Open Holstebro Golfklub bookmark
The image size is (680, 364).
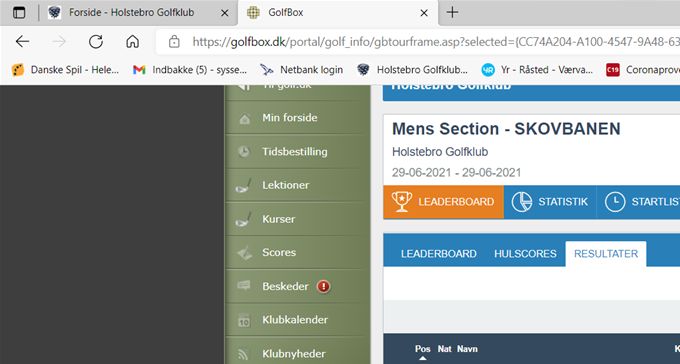pyautogui.click(x=412, y=69)
